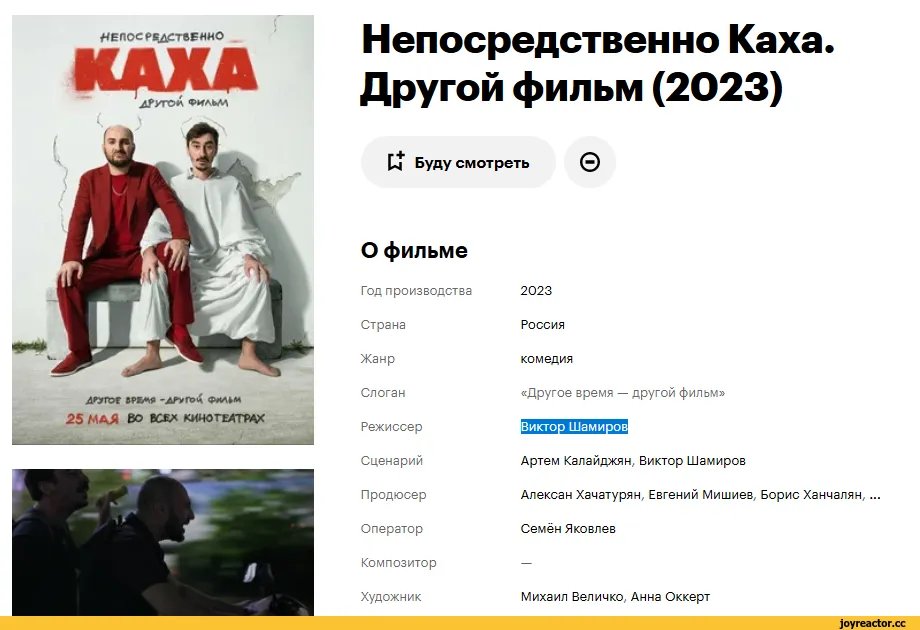The height and width of the screenshot is (630, 920).
Task: Open artist Анна Оккерт link
Action: 670,597
